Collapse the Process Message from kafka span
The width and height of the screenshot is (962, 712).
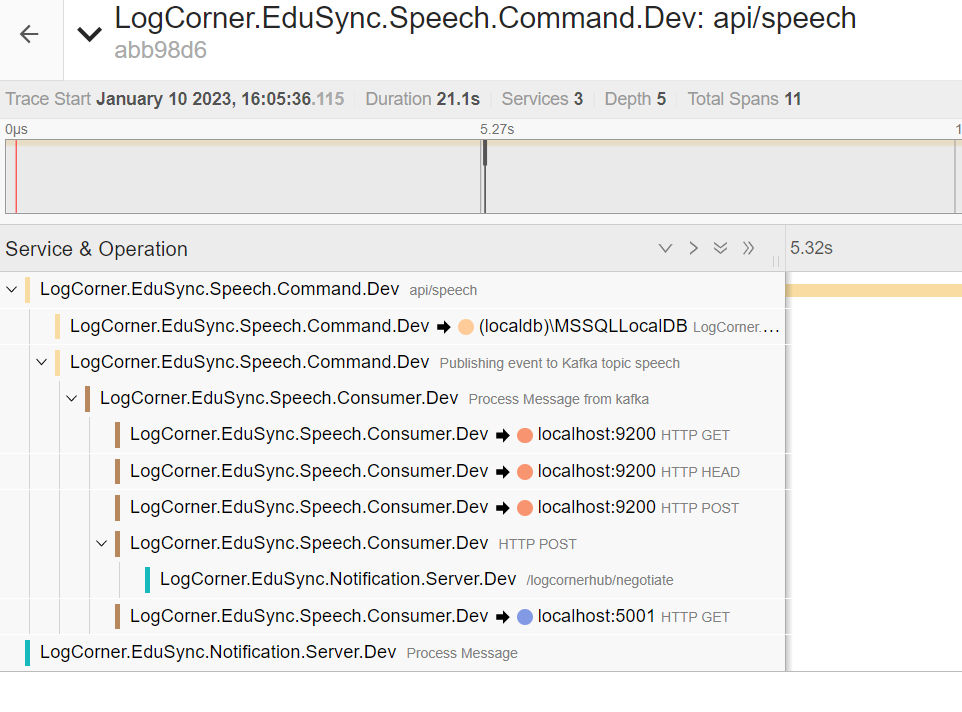[x=72, y=399]
